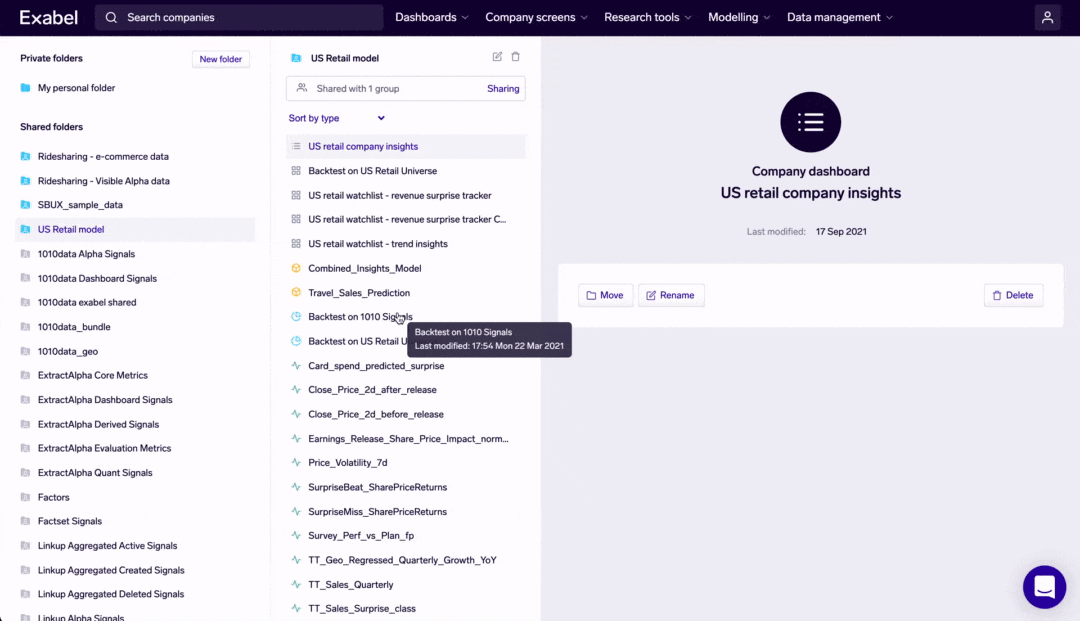Open Ridesharing - e-commerce data folder

click(x=103, y=156)
